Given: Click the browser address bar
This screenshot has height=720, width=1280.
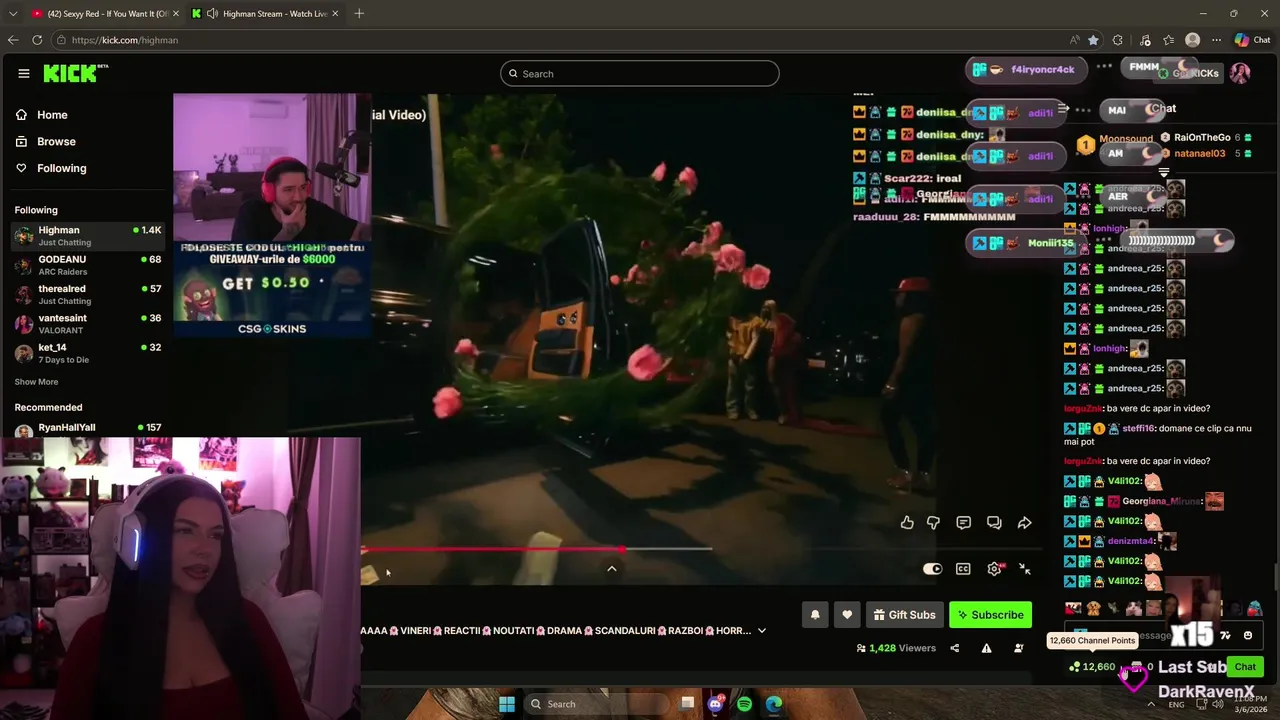Looking at the screenshot, I should coord(560,40).
